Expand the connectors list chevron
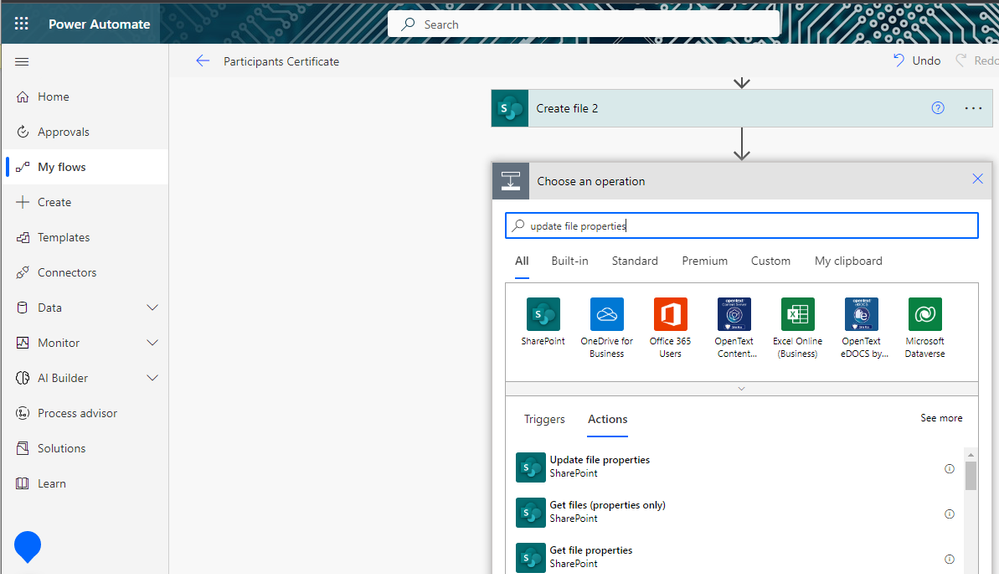The image size is (999, 574). pos(742,389)
